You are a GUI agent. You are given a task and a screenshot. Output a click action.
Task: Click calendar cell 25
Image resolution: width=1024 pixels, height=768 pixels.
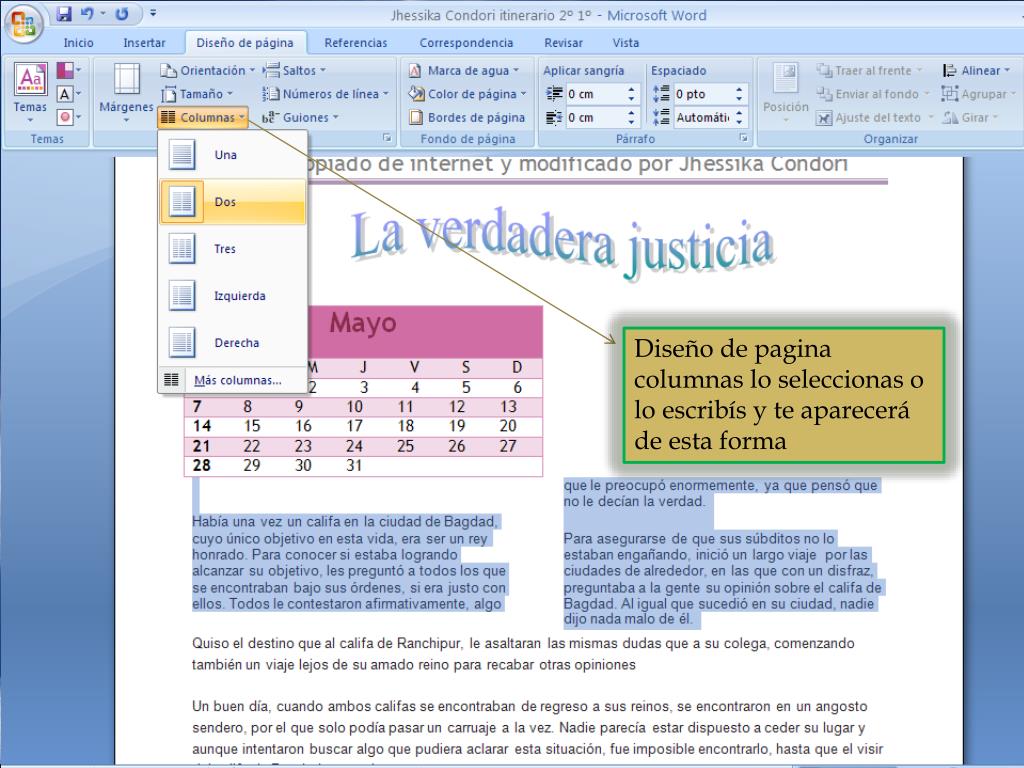point(406,446)
